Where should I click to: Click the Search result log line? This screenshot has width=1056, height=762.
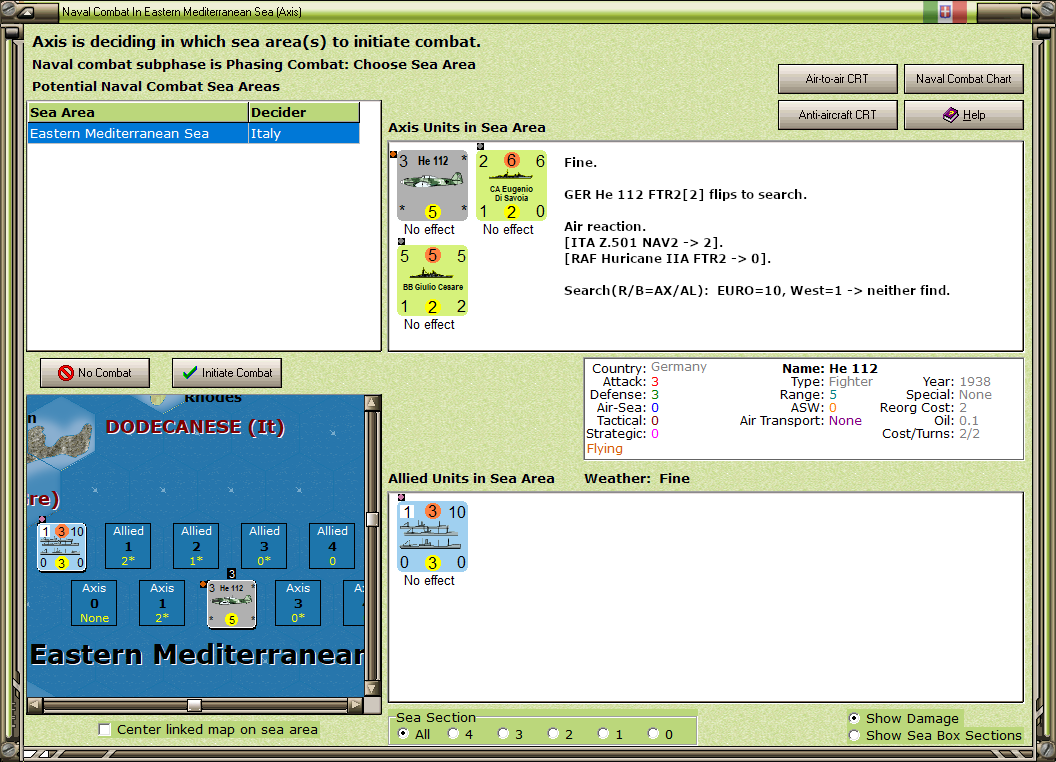[756, 291]
